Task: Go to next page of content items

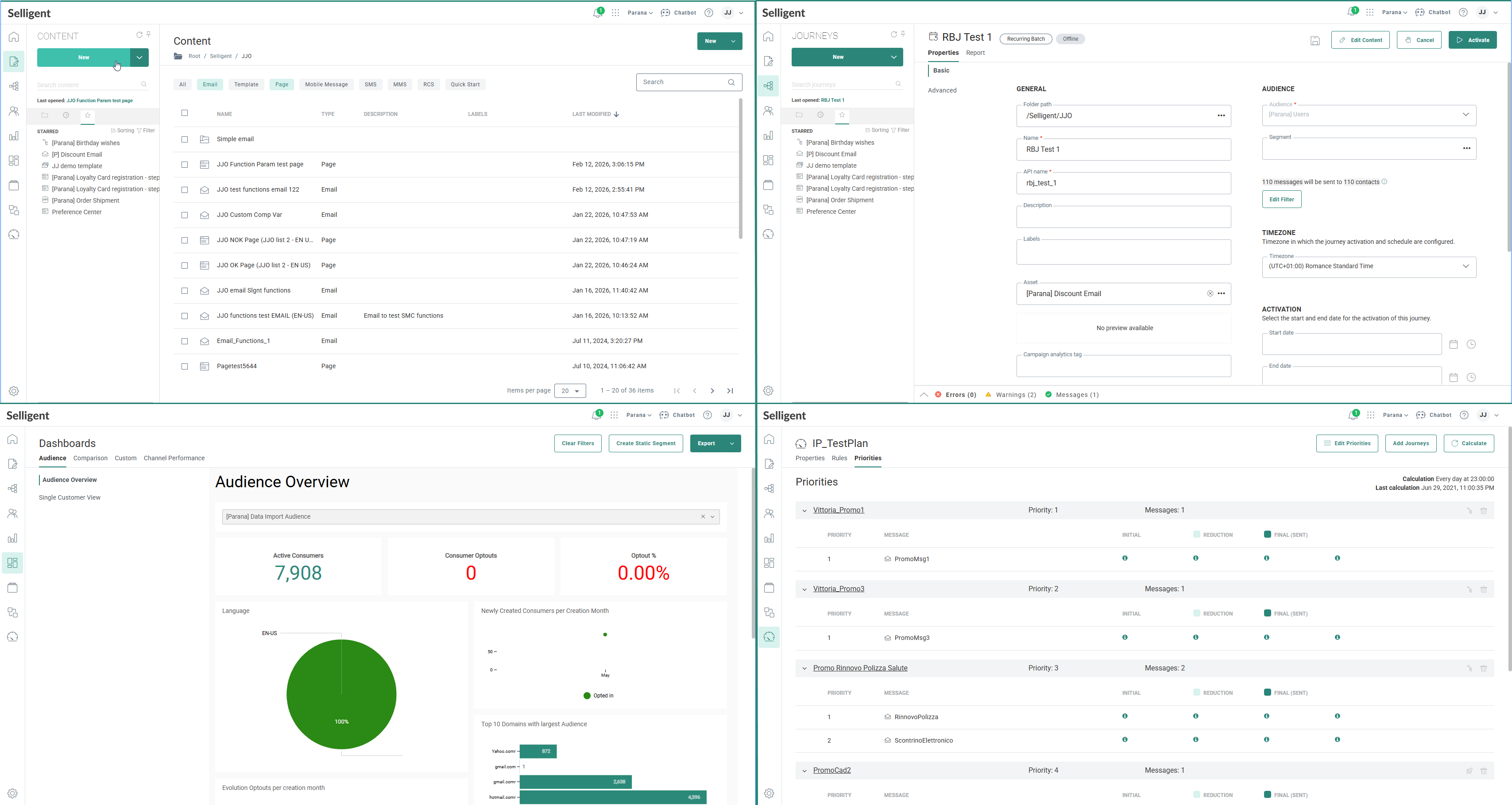Action: click(712, 391)
